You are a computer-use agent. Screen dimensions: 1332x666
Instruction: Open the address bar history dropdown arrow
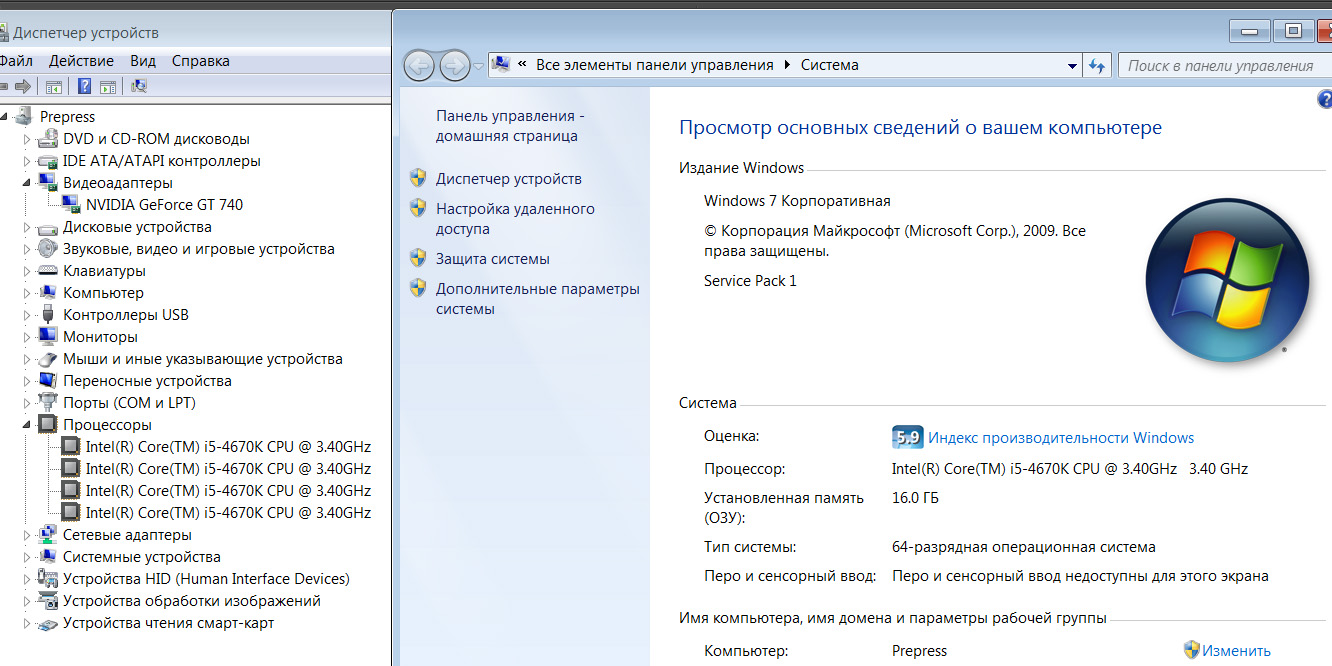[x=1072, y=66]
